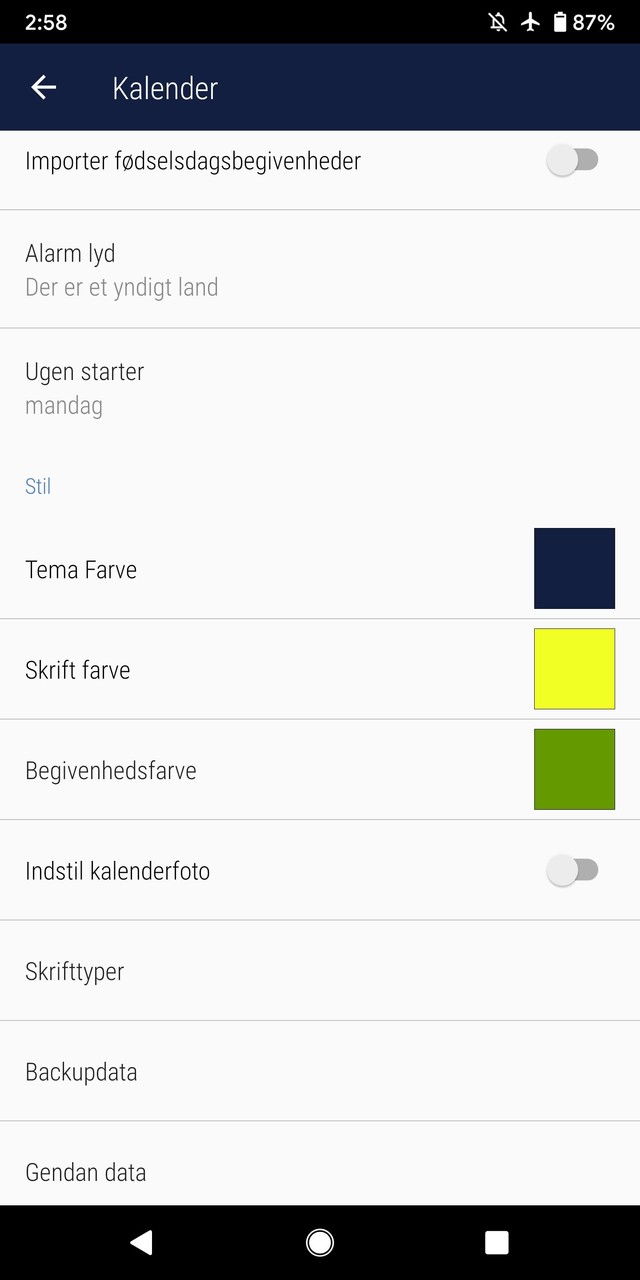Click the back arrow in Kalender header
This screenshot has width=640, height=1280.
tap(43, 87)
